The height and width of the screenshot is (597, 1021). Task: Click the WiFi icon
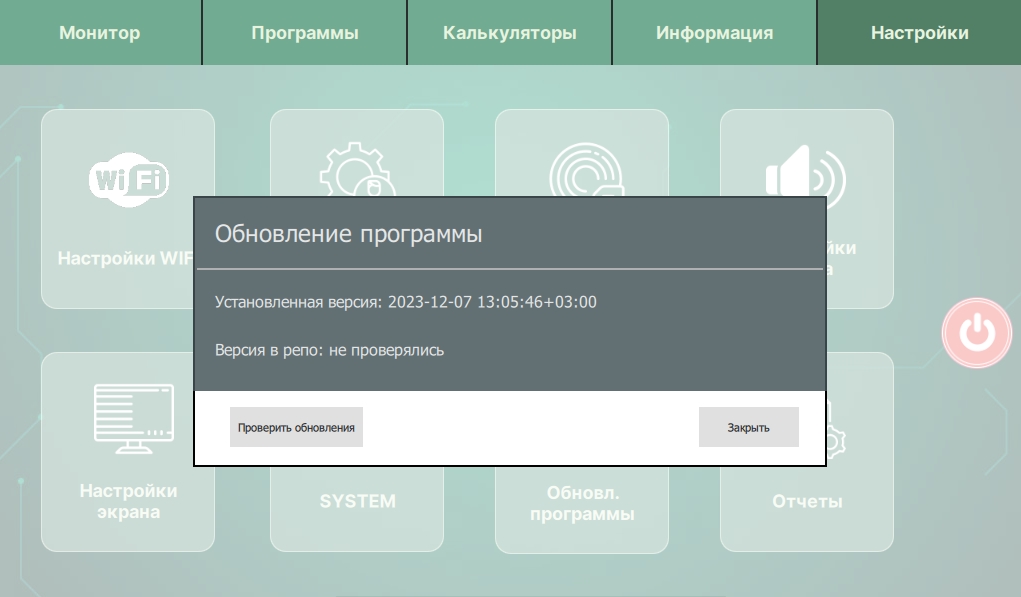[x=129, y=180]
